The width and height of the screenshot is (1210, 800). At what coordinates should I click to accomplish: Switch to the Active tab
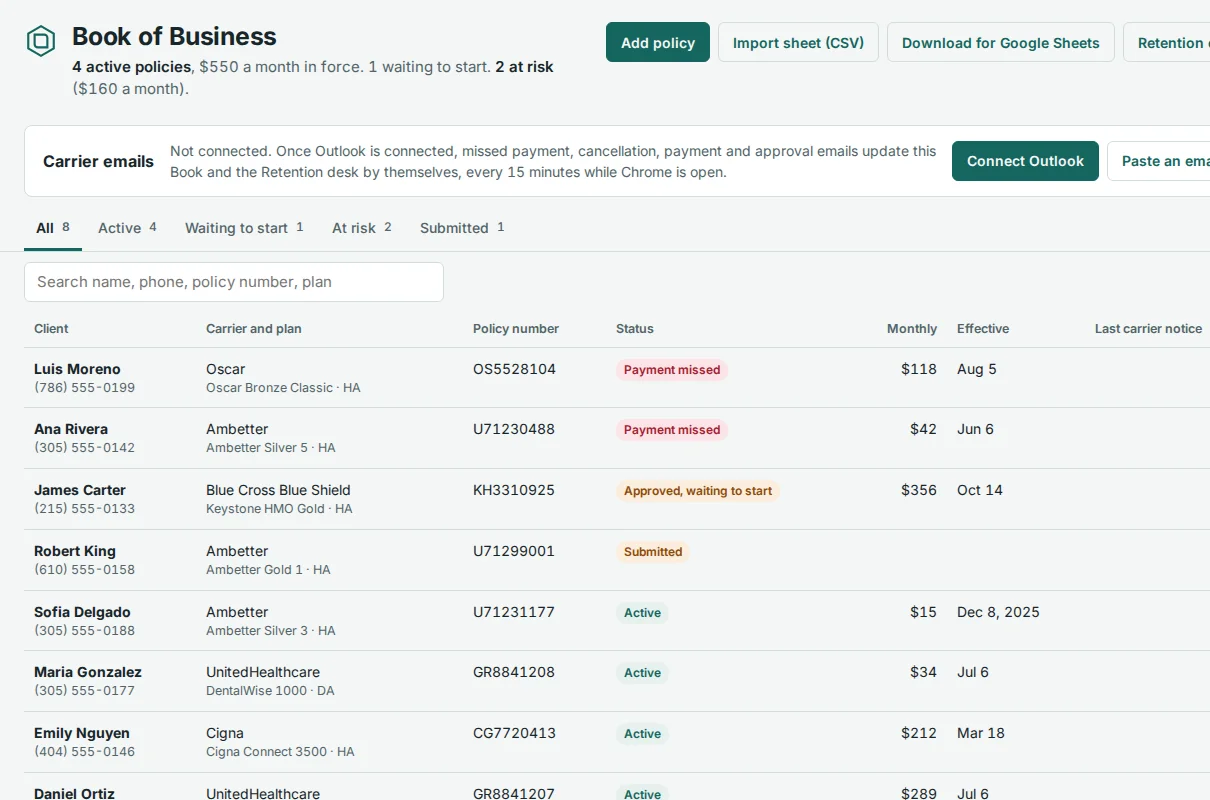pos(127,228)
